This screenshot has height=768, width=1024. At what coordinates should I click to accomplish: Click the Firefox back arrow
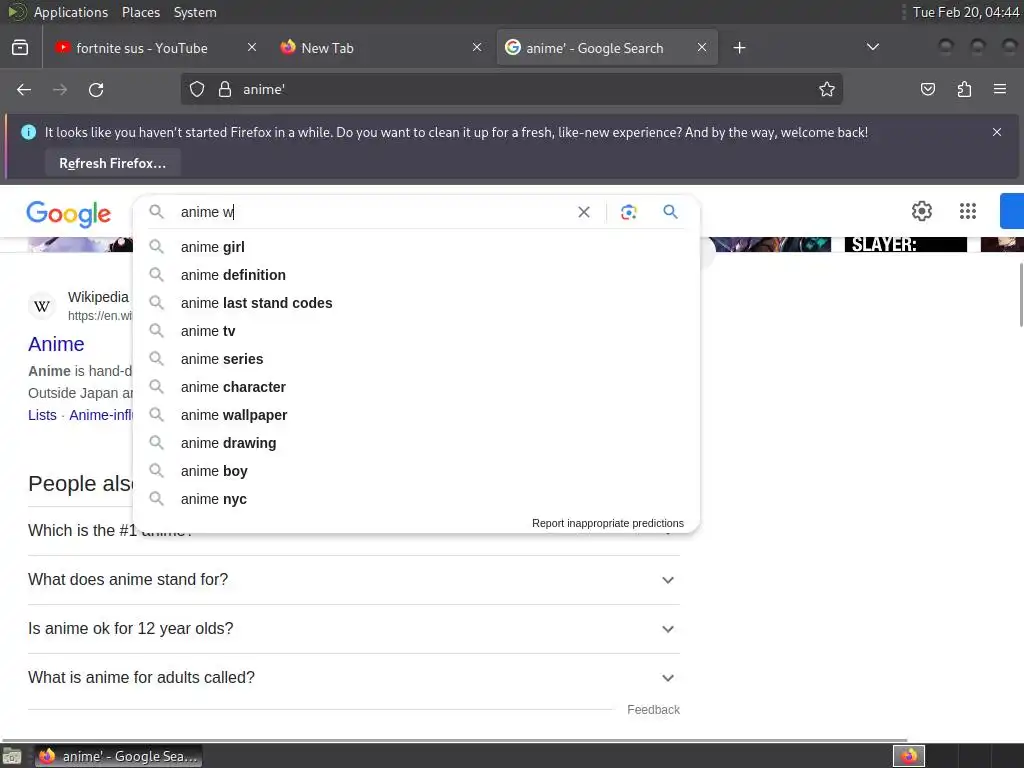24,89
